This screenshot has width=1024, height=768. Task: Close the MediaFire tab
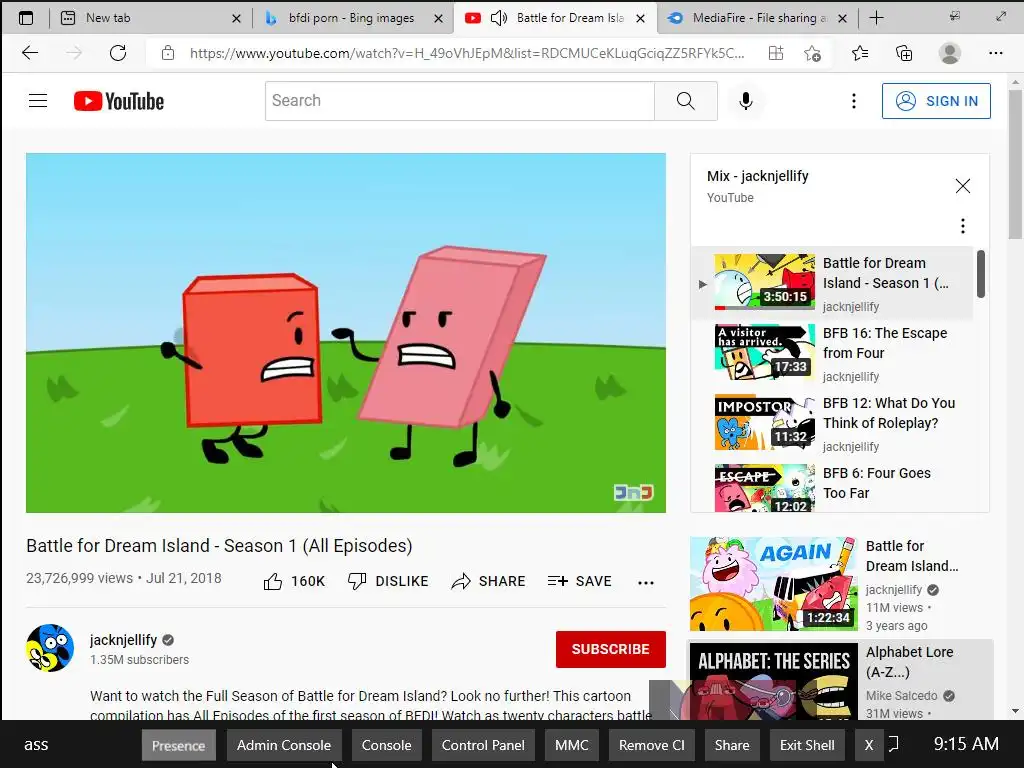click(842, 18)
